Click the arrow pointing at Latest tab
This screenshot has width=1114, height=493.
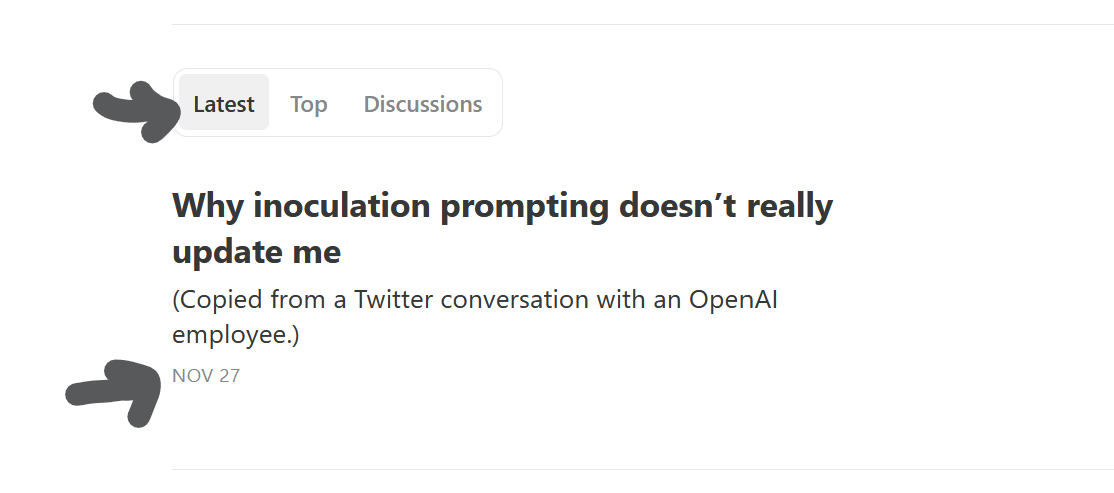(135, 109)
